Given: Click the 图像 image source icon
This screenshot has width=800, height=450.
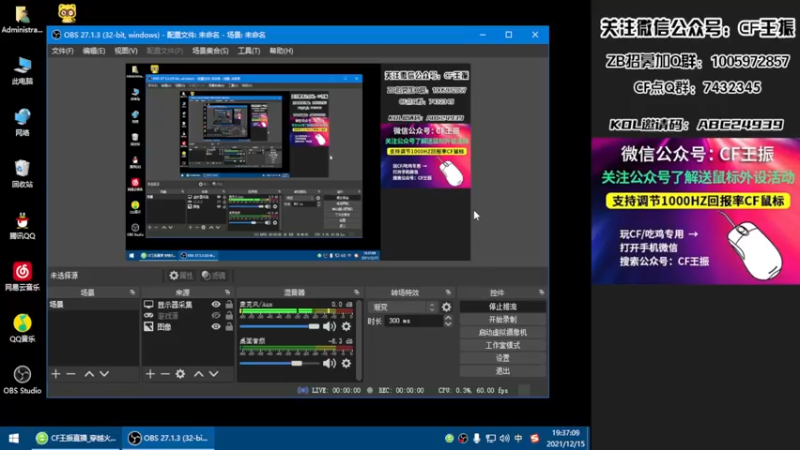Looking at the screenshot, I should [x=148, y=327].
